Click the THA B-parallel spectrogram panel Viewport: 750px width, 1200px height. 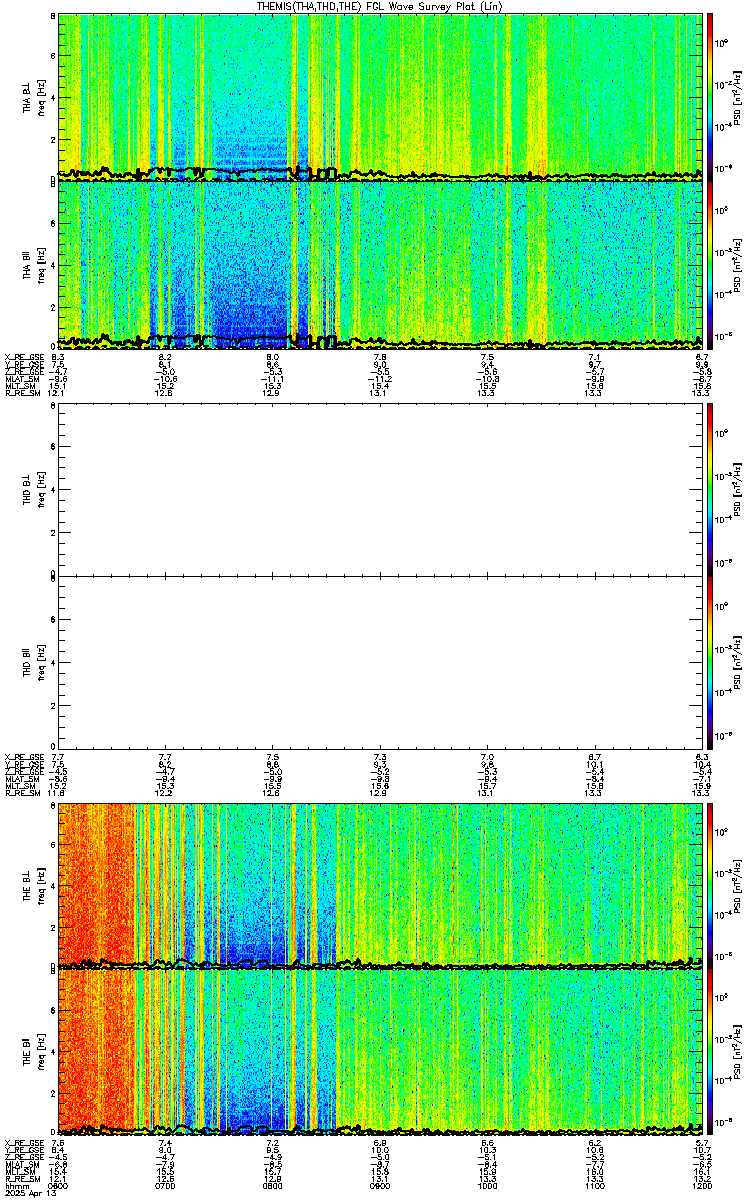(379, 264)
